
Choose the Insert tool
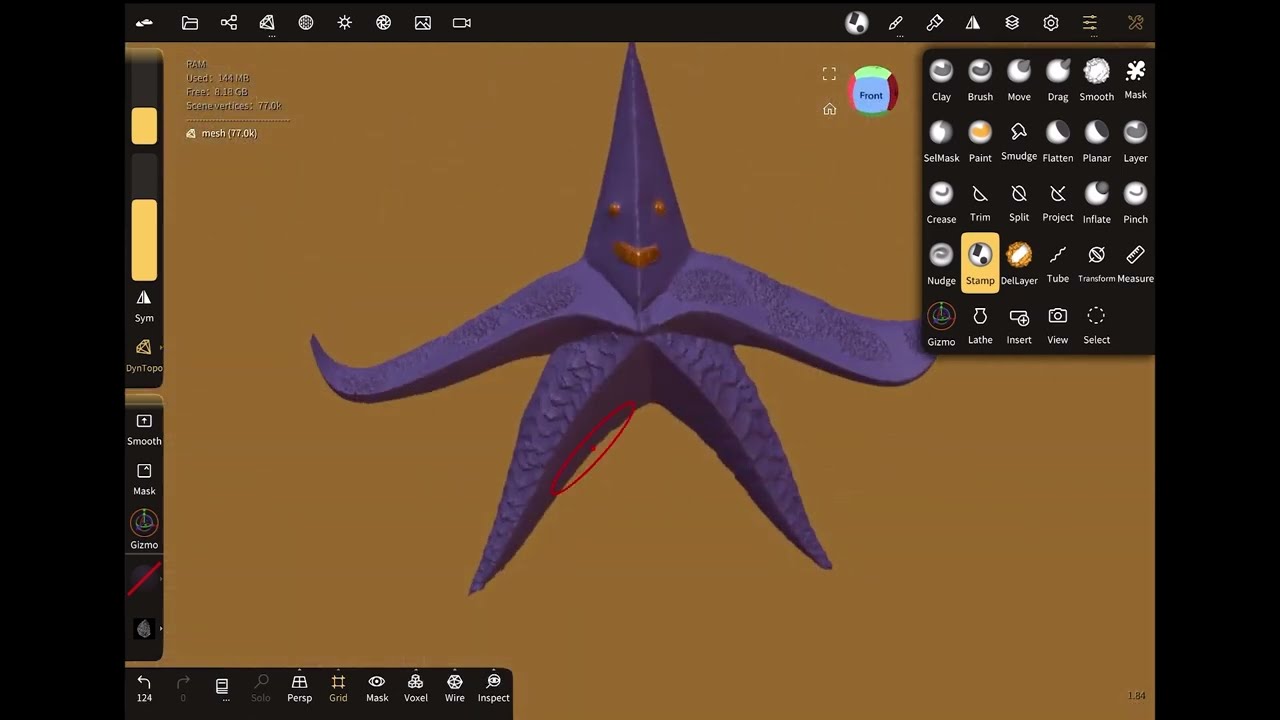[1019, 325]
